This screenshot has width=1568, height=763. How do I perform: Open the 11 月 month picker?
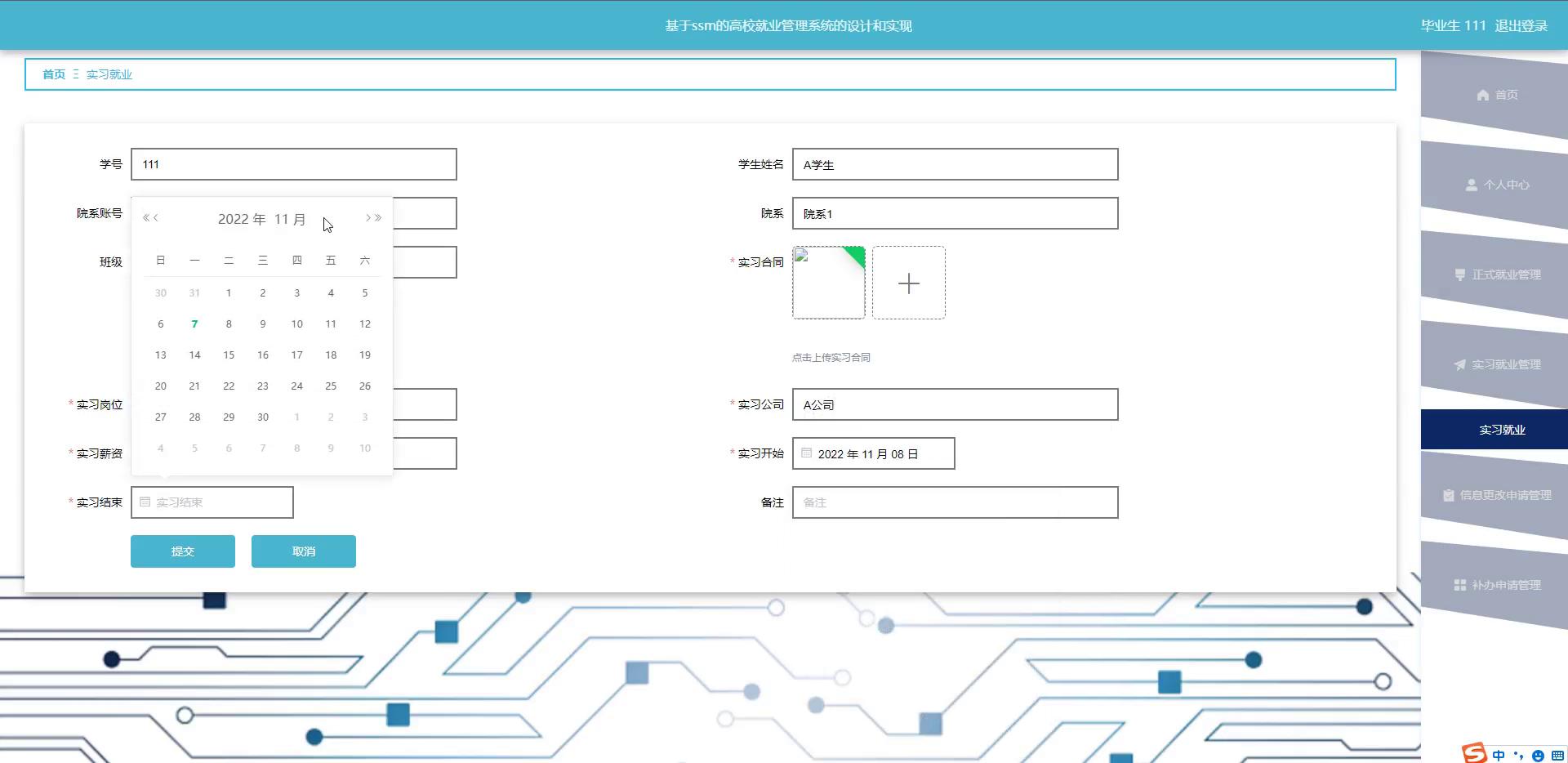[290, 219]
